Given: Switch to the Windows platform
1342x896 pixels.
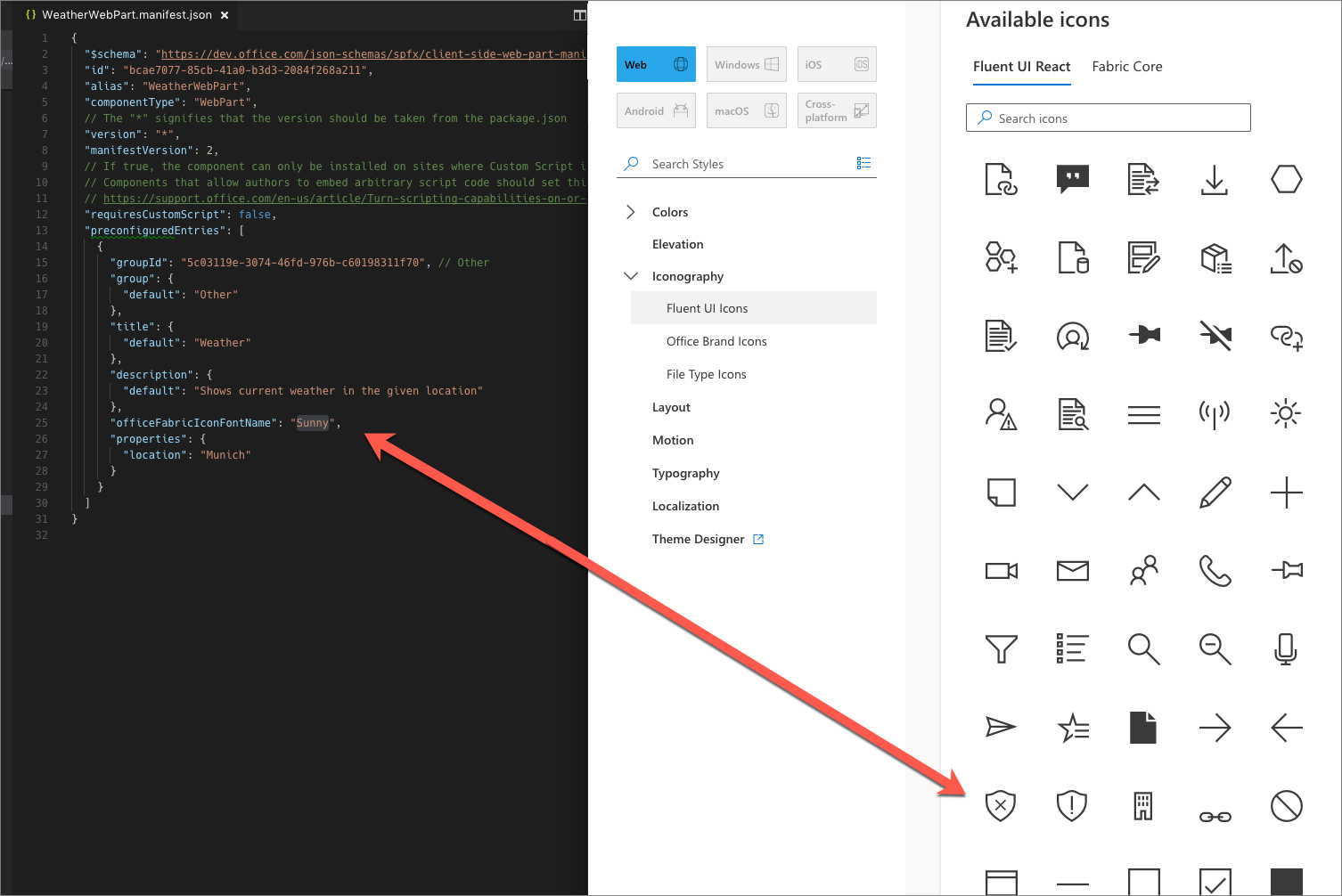Looking at the screenshot, I should [747, 64].
